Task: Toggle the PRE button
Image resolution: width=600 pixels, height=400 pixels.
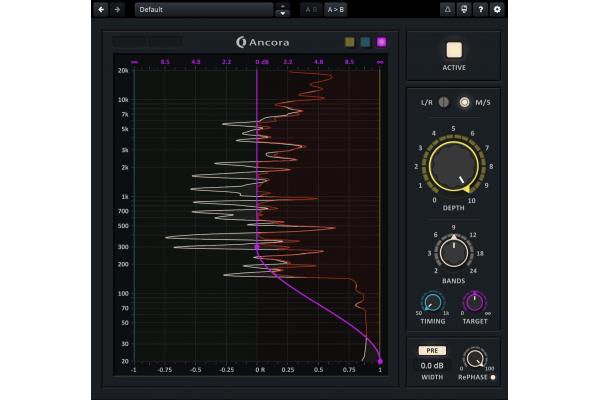Action: pos(432,350)
